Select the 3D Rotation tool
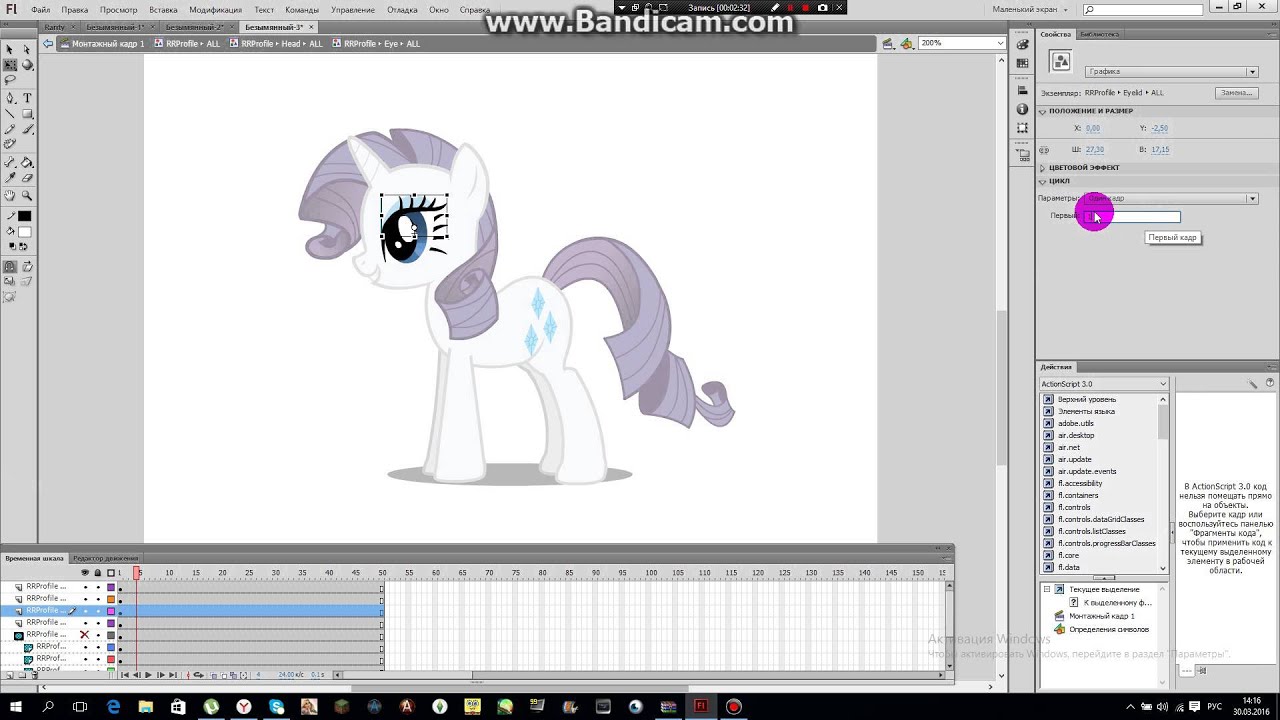 click(x=27, y=65)
